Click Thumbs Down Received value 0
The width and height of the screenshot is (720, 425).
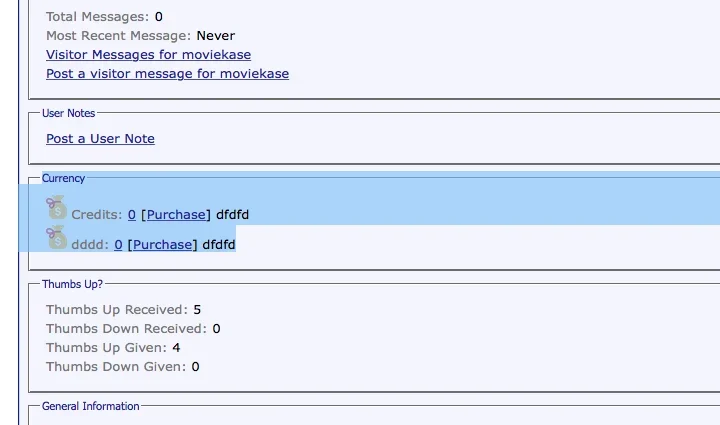pos(216,329)
